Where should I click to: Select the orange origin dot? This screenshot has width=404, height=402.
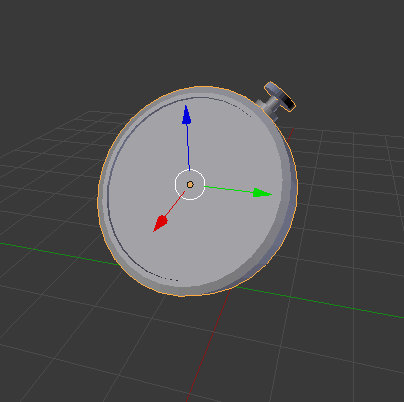click(190, 185)
